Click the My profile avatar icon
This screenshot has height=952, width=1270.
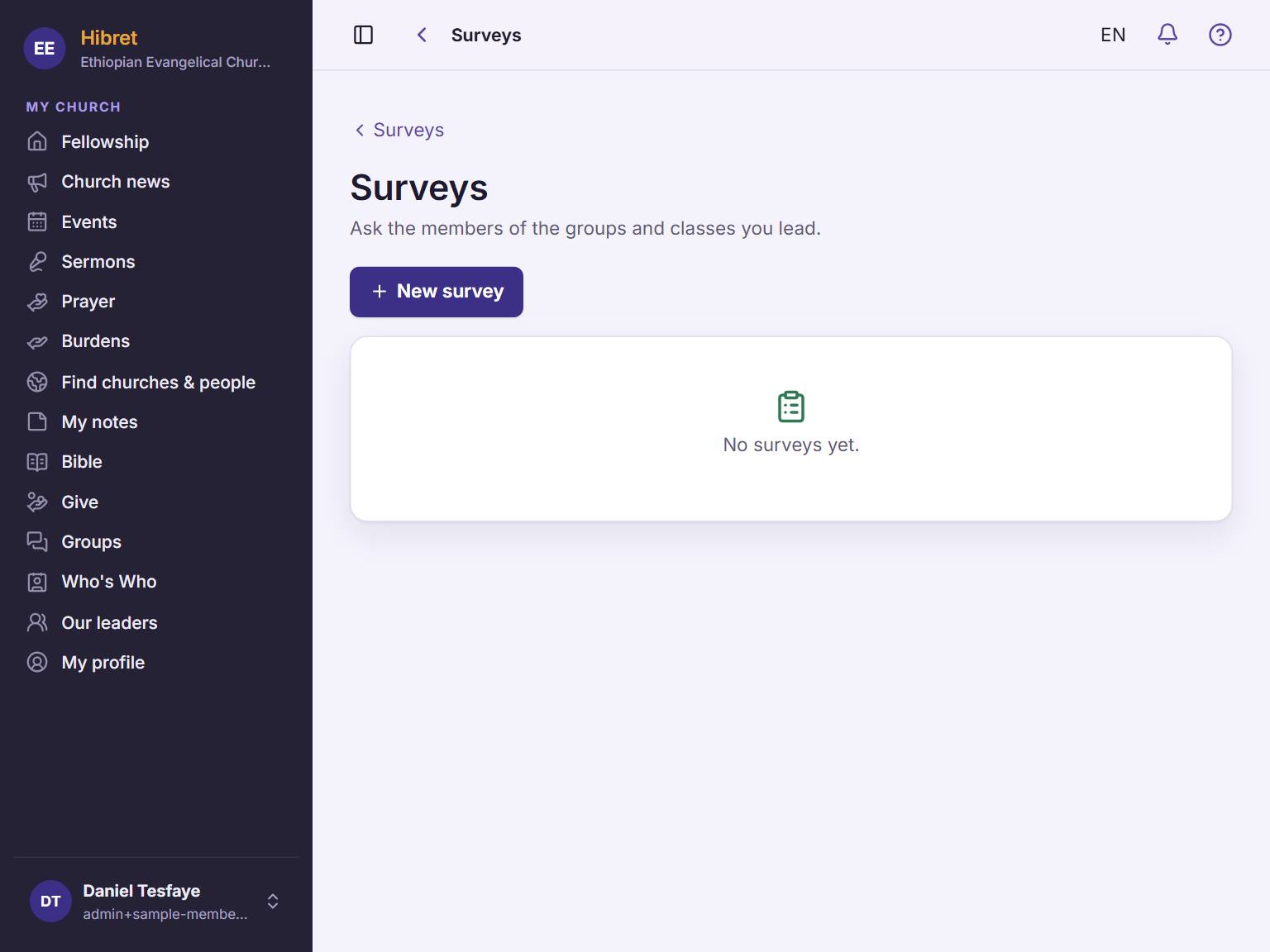[37, 662]
